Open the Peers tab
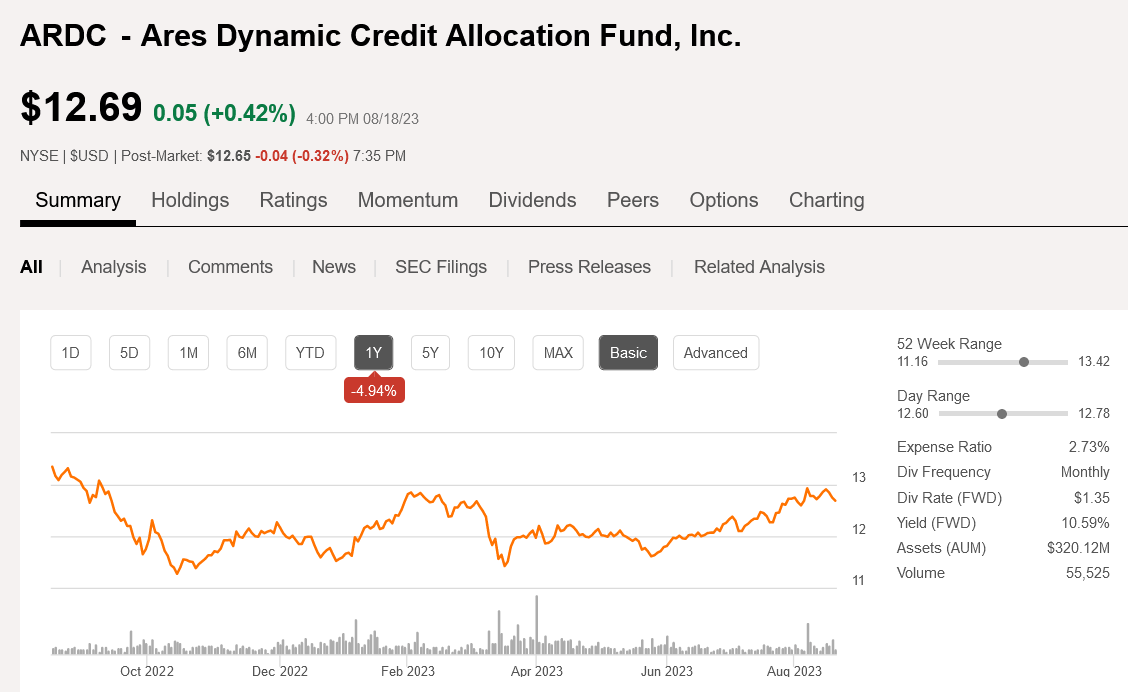This screenshot has width=1128, height=692. [x=633, y=200]
